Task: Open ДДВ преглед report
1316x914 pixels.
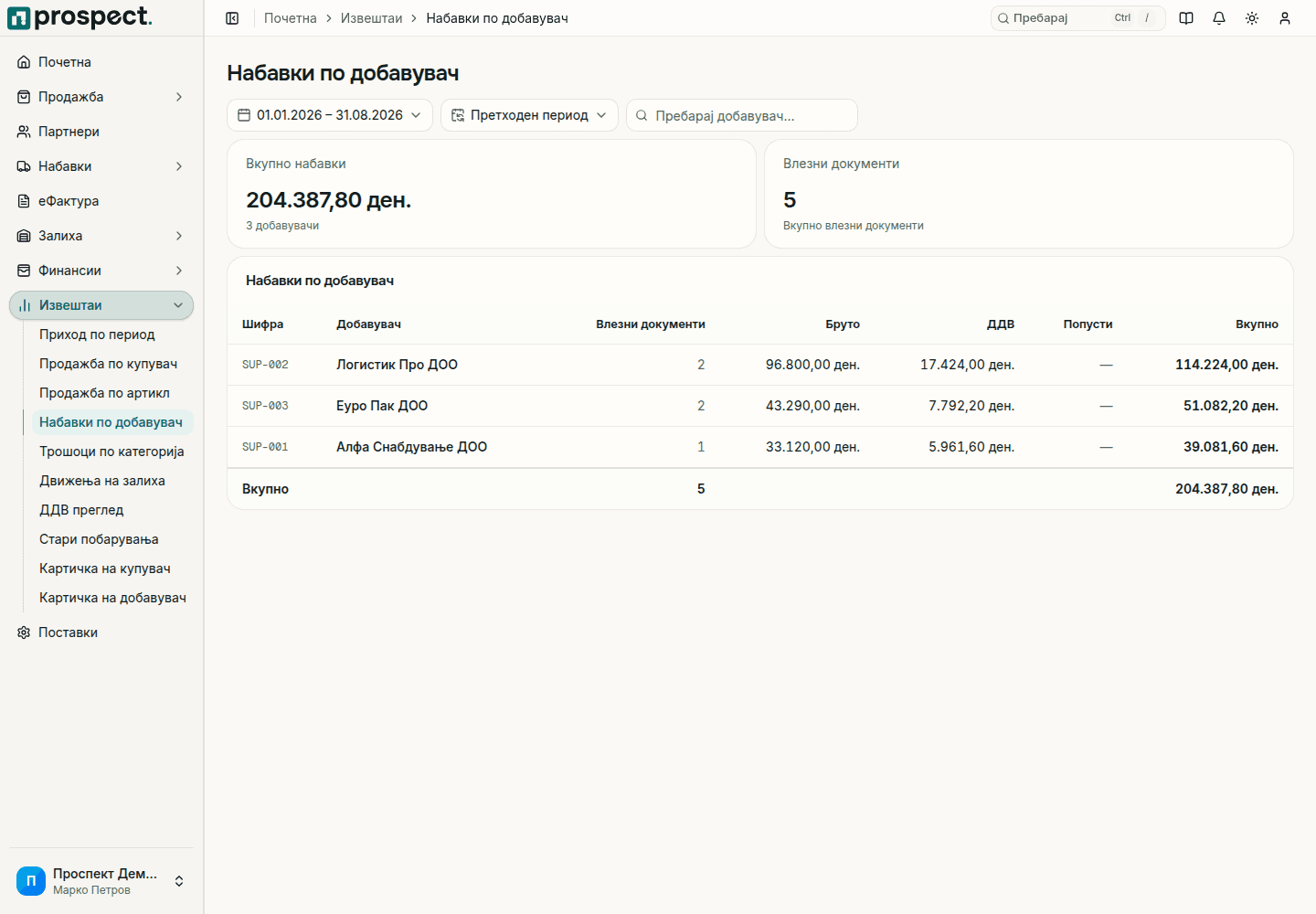Action: 81,510
